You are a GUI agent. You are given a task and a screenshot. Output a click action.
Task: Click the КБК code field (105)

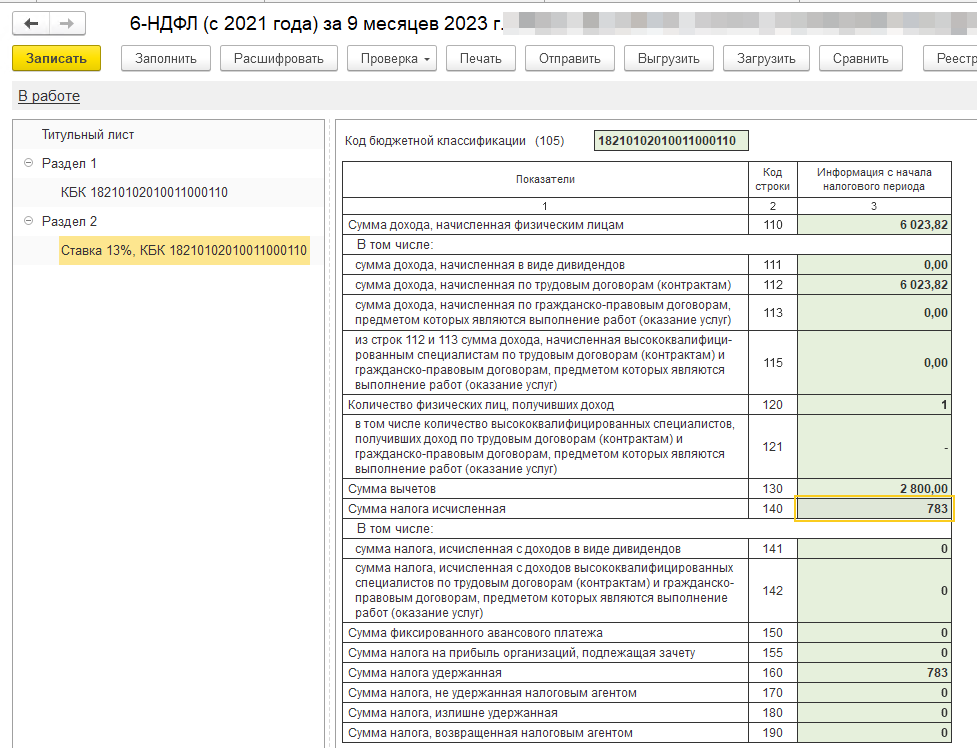(x=671, y=141)
